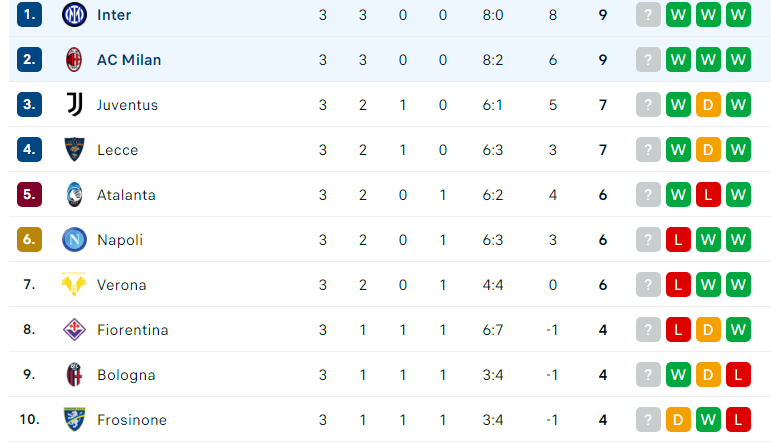Click the AC Milan club crest
The height and width of the screenshot is (443, 771).
[x=74, y=59]
